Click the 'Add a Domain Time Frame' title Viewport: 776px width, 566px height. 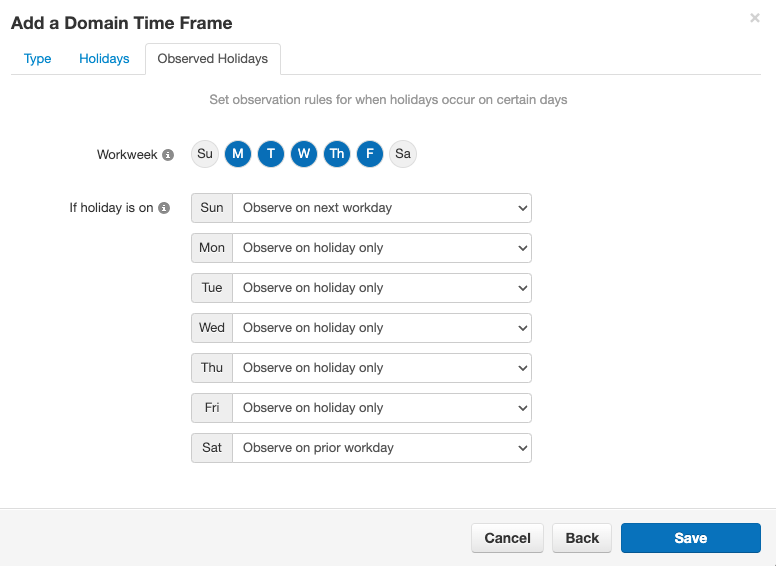[x=122, y=23]
